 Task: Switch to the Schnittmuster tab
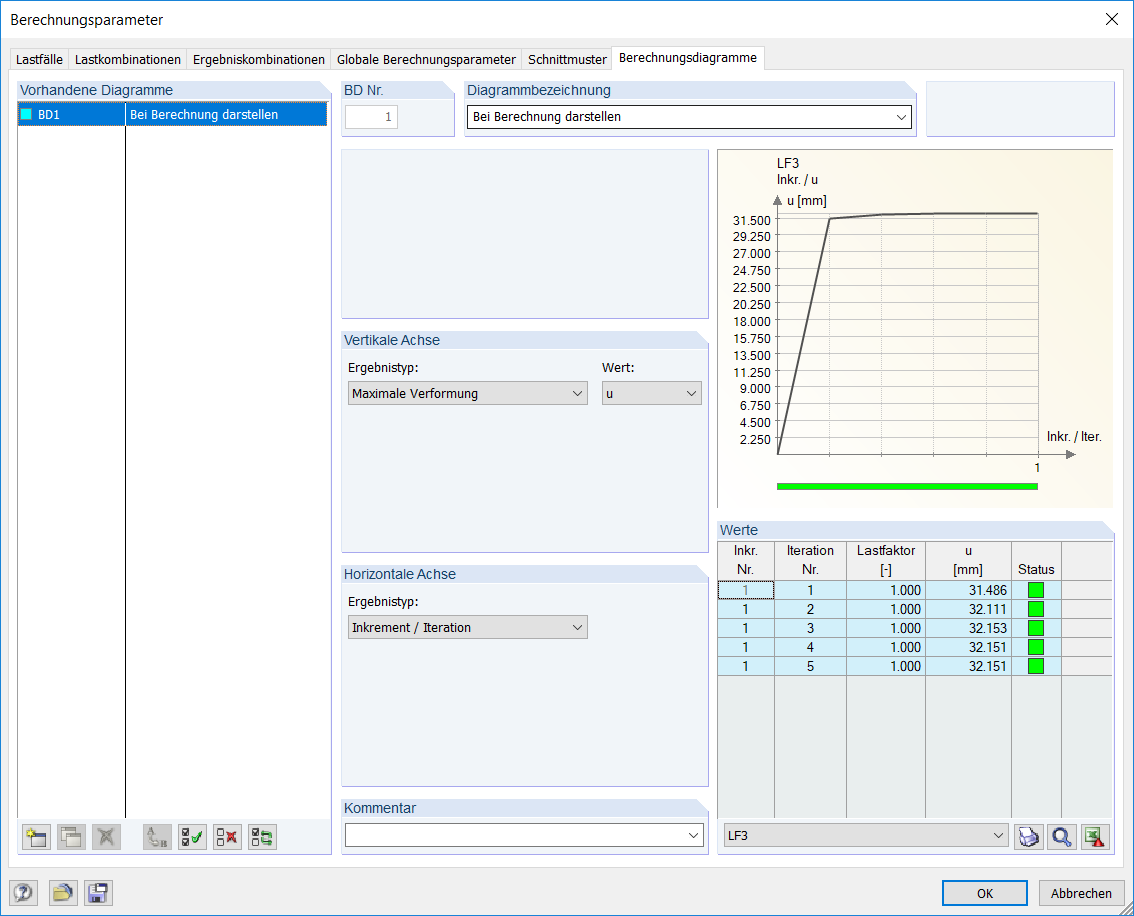pos(567,59)
